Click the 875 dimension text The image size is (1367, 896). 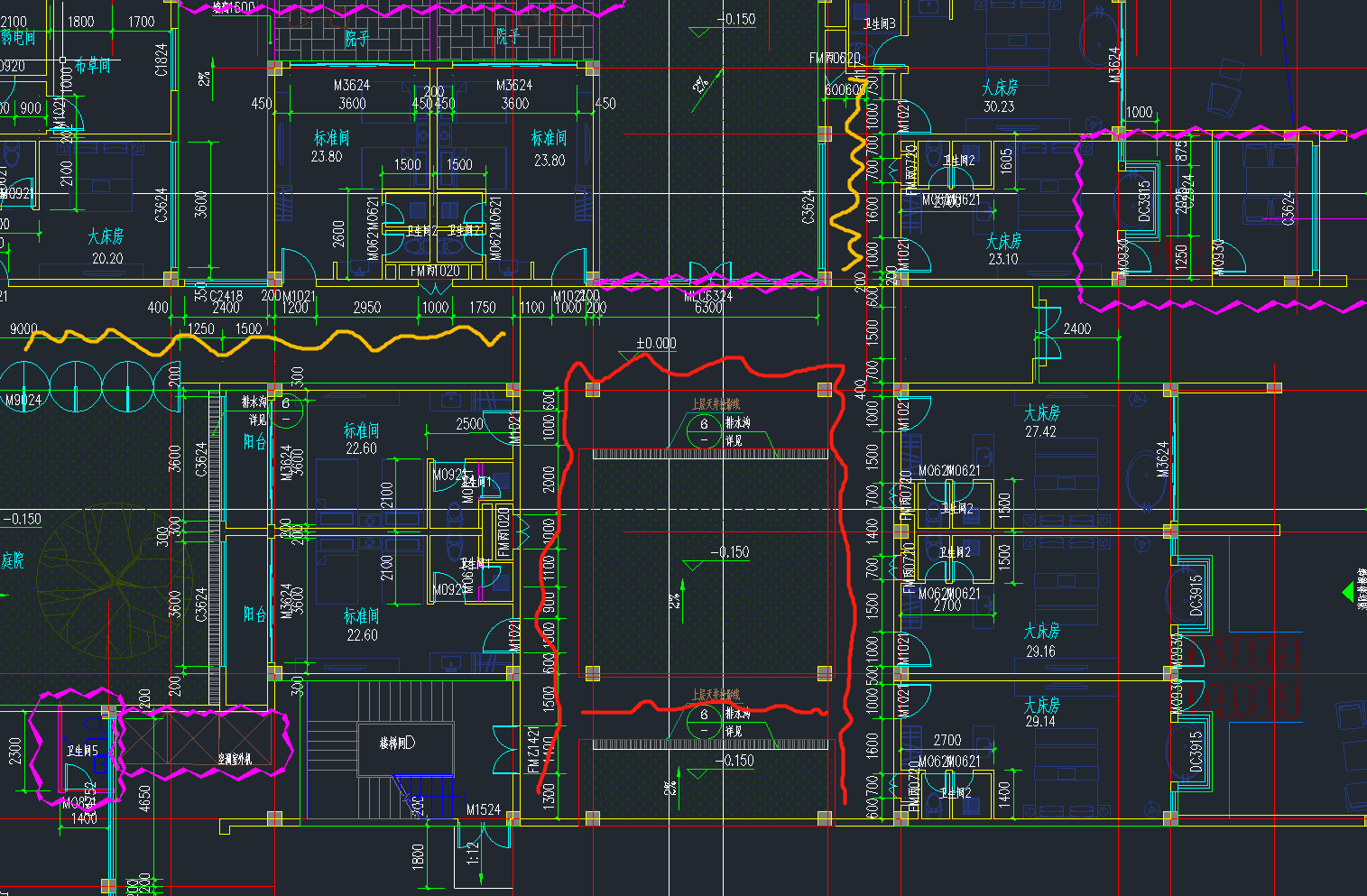[1182, 152]
